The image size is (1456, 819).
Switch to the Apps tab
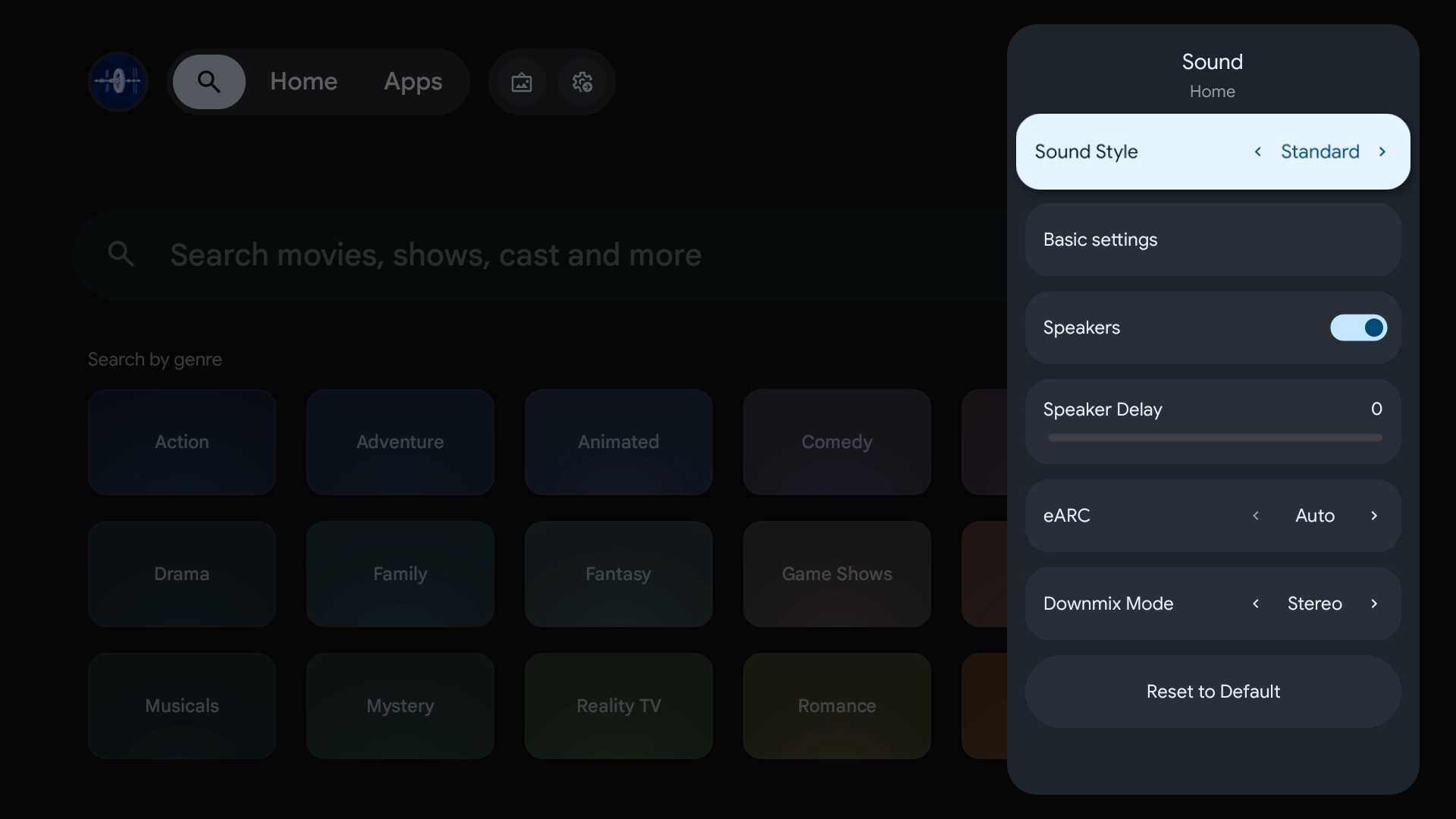point(413,81)
